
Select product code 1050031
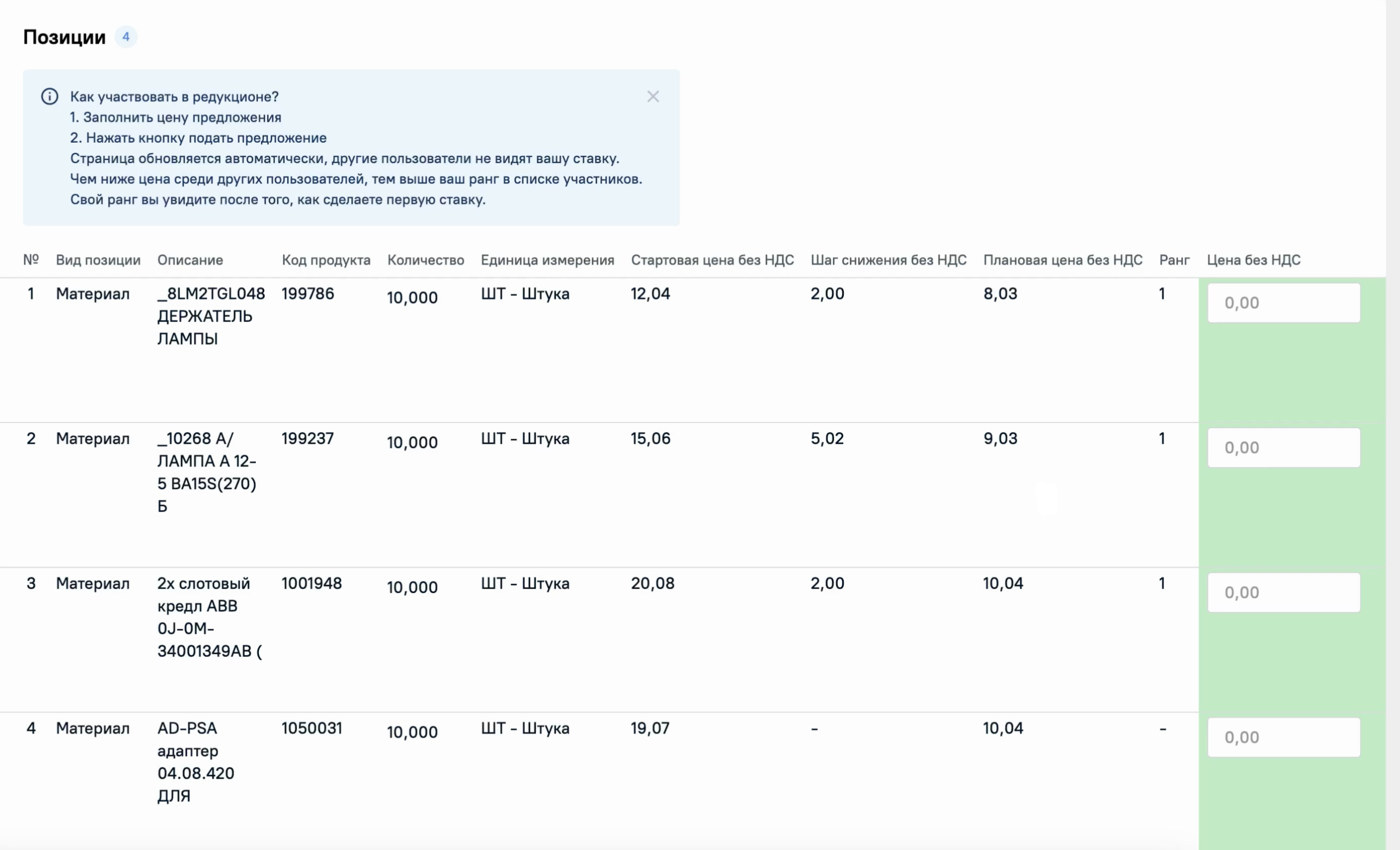(312, 728)
